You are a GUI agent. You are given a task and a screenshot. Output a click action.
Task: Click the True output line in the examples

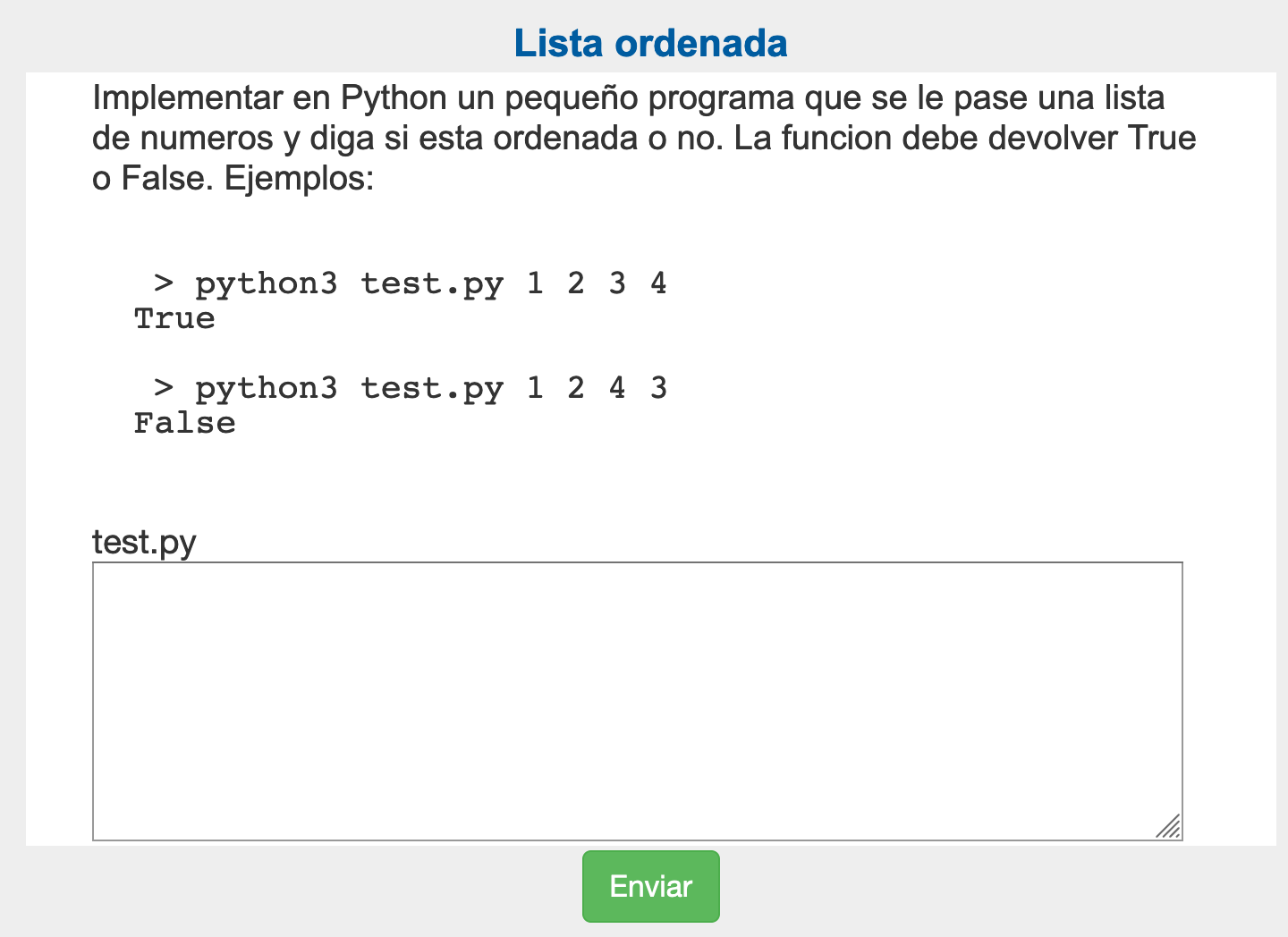click(174, 319)
